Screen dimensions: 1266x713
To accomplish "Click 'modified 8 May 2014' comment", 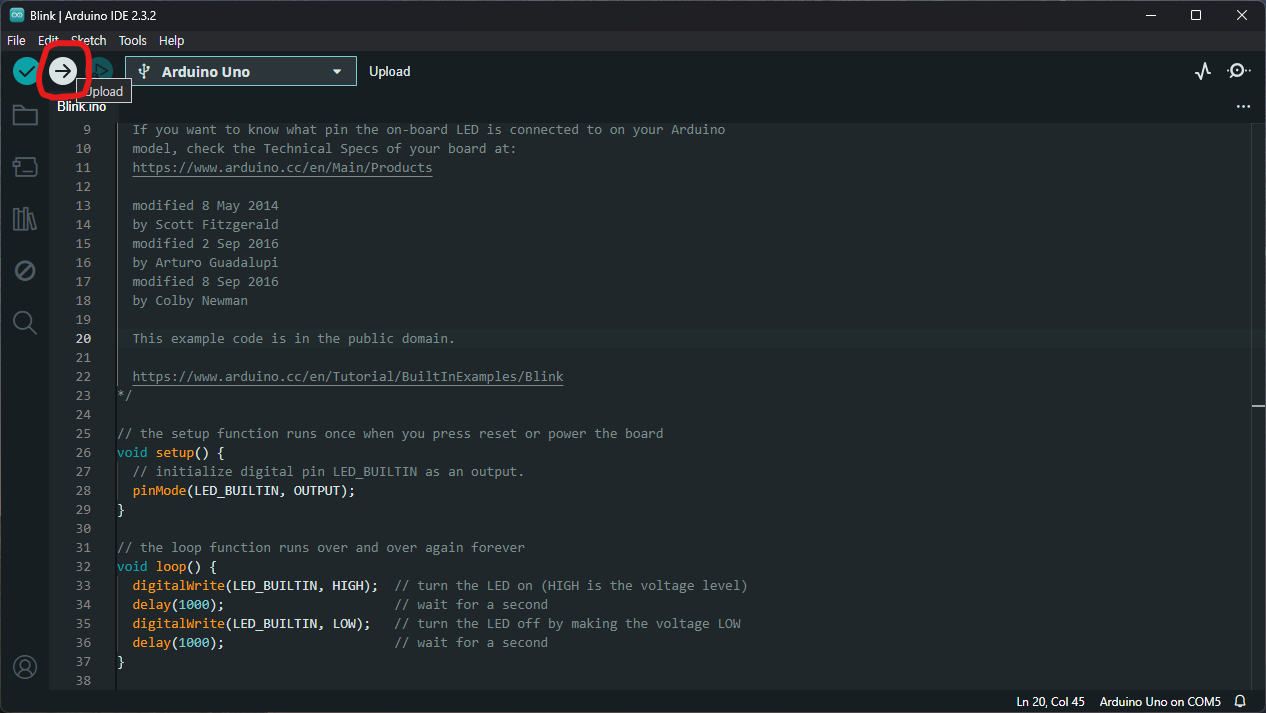I will tap(205, 206).
